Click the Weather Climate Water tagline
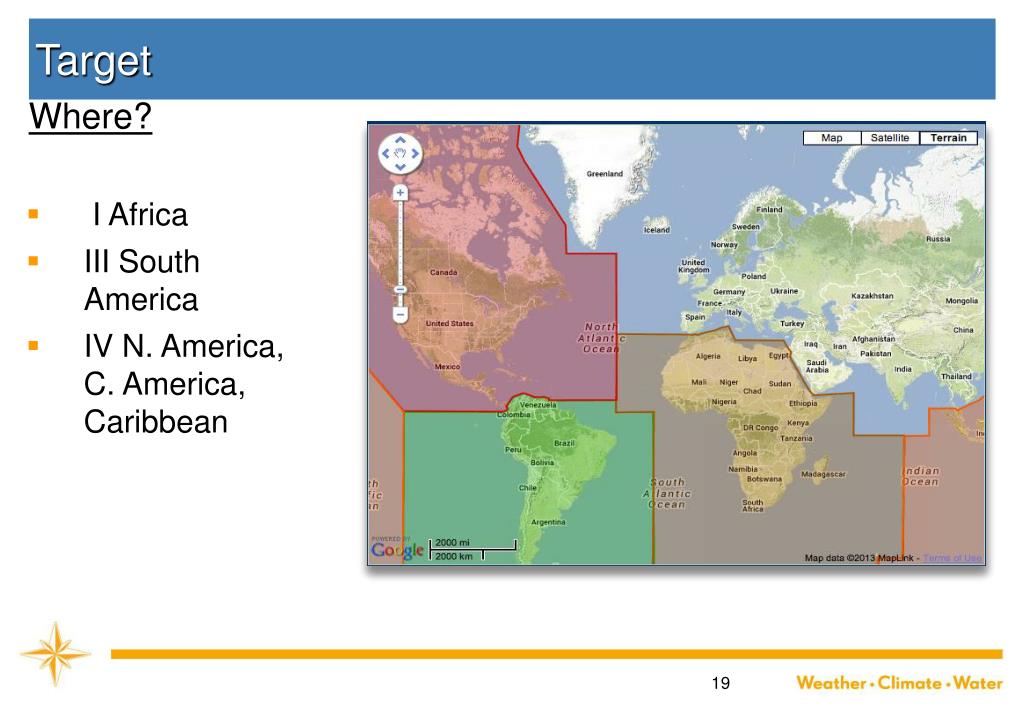Image resolution: width=1023 pixels, height=708 pixels. [899, 683]
